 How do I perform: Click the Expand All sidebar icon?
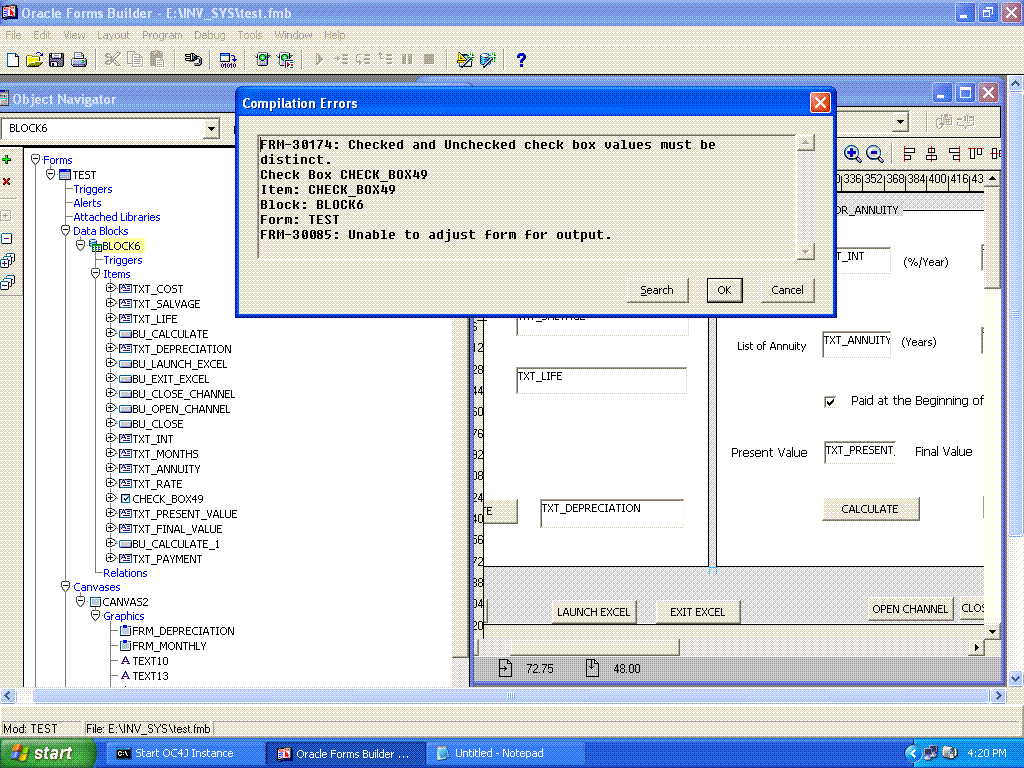point(7,261)
